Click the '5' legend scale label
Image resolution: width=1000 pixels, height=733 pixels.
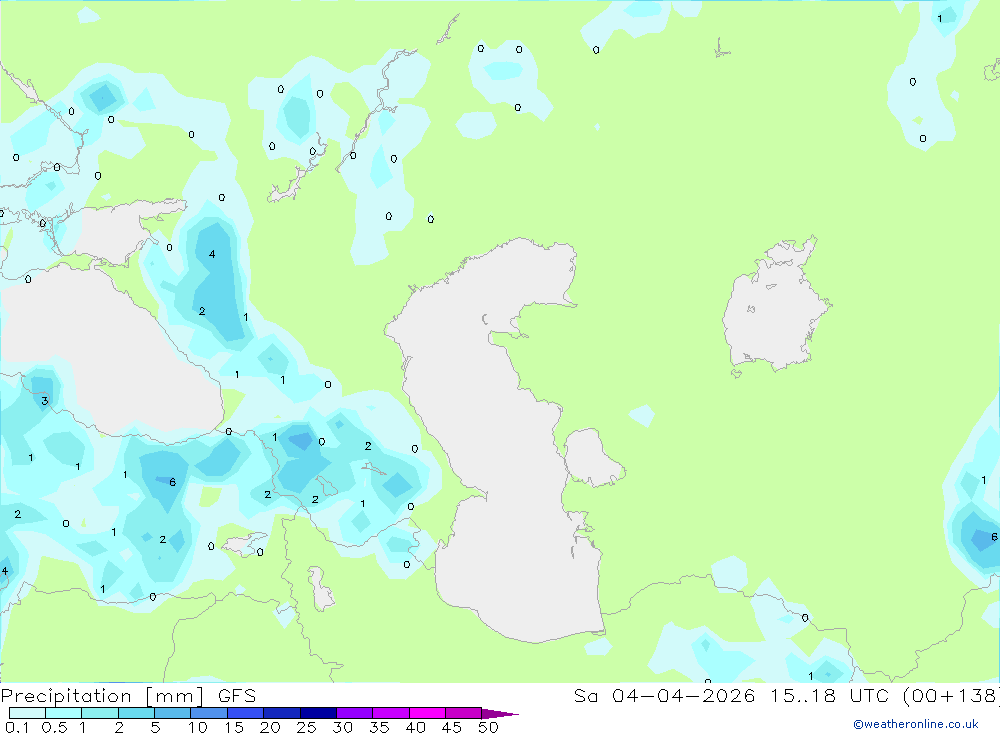pyautogui.click(x=155, y=727)
